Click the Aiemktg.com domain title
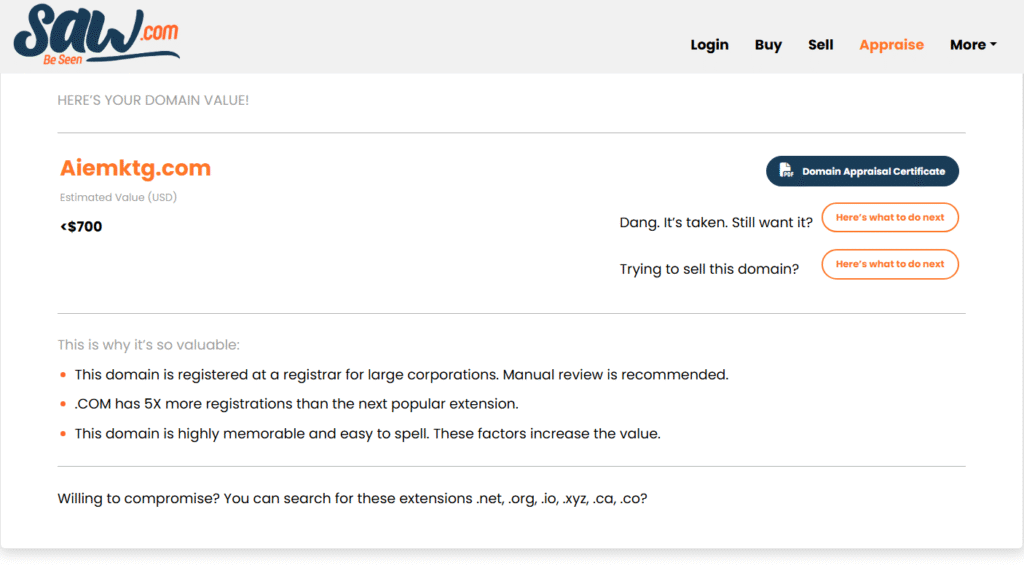This screenshot has height=584, width=1024. (x=135, y=168)
